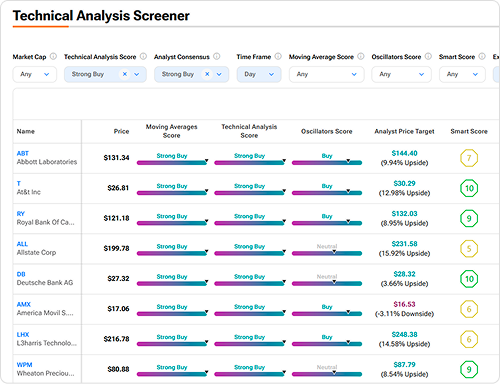500x384 pixels.
Task: Sort by Smart Score column header
Action: tap(469, 131)
